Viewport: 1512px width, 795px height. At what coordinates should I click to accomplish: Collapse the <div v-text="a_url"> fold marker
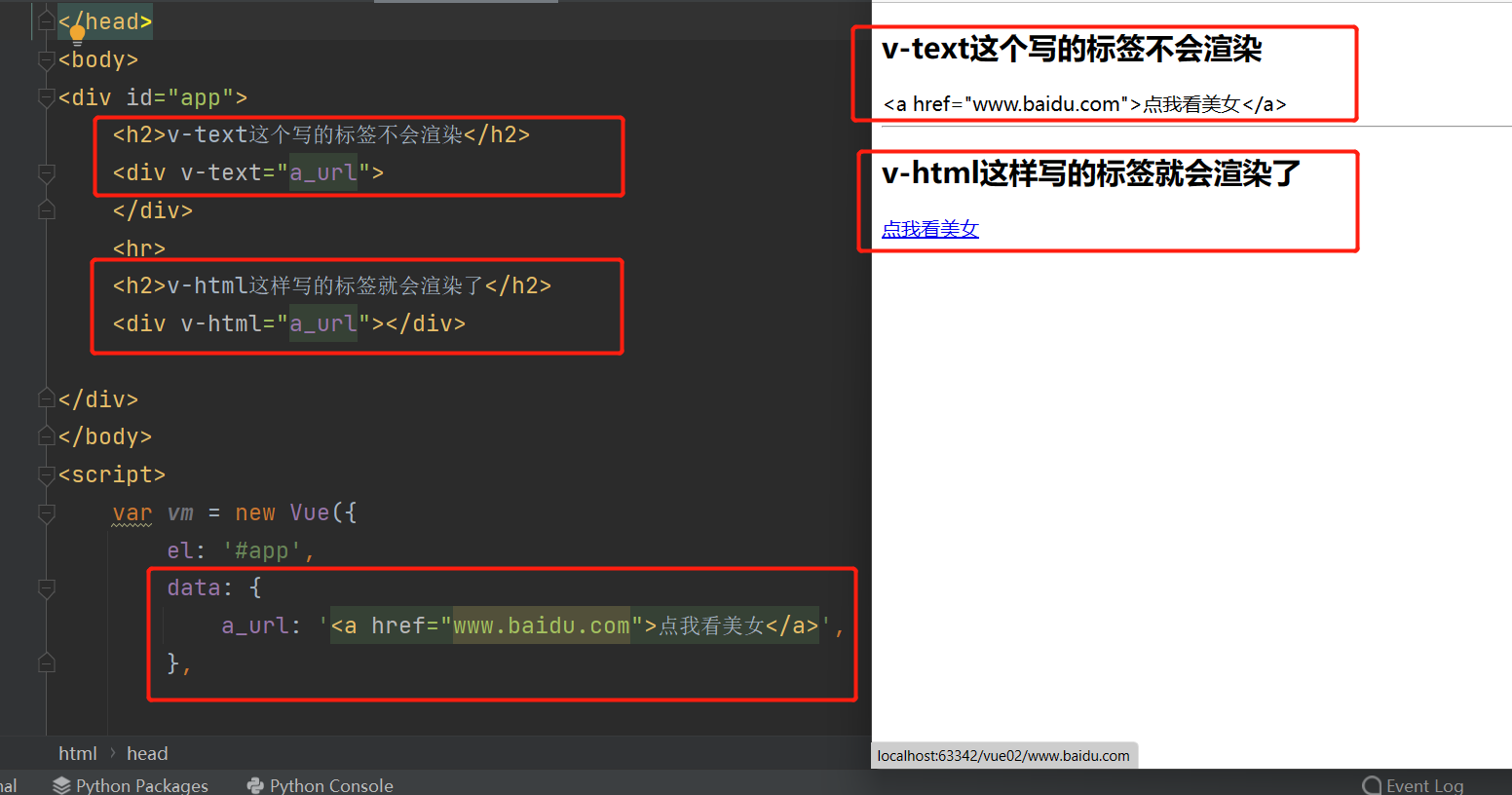point(46,173)
